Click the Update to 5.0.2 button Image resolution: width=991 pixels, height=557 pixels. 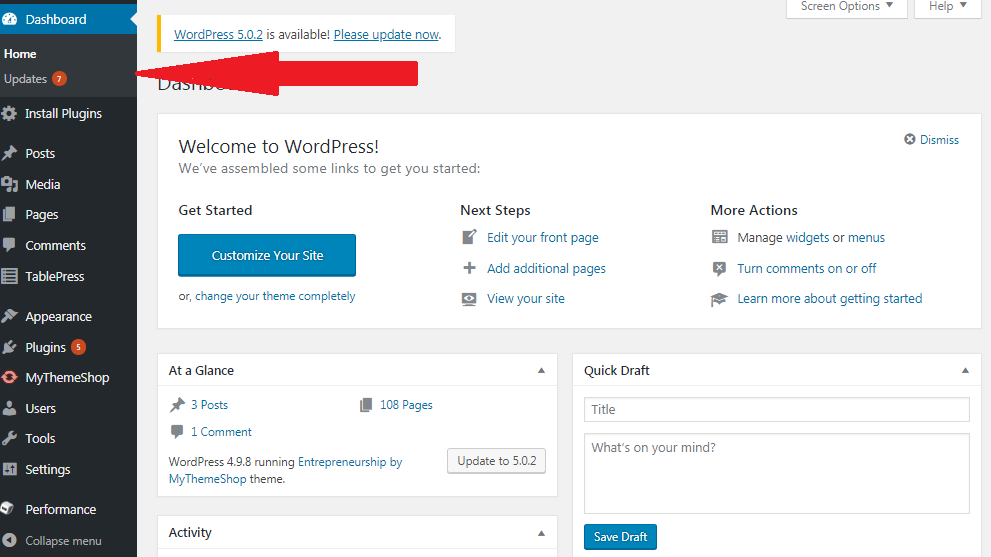click(x=496, y=461)
